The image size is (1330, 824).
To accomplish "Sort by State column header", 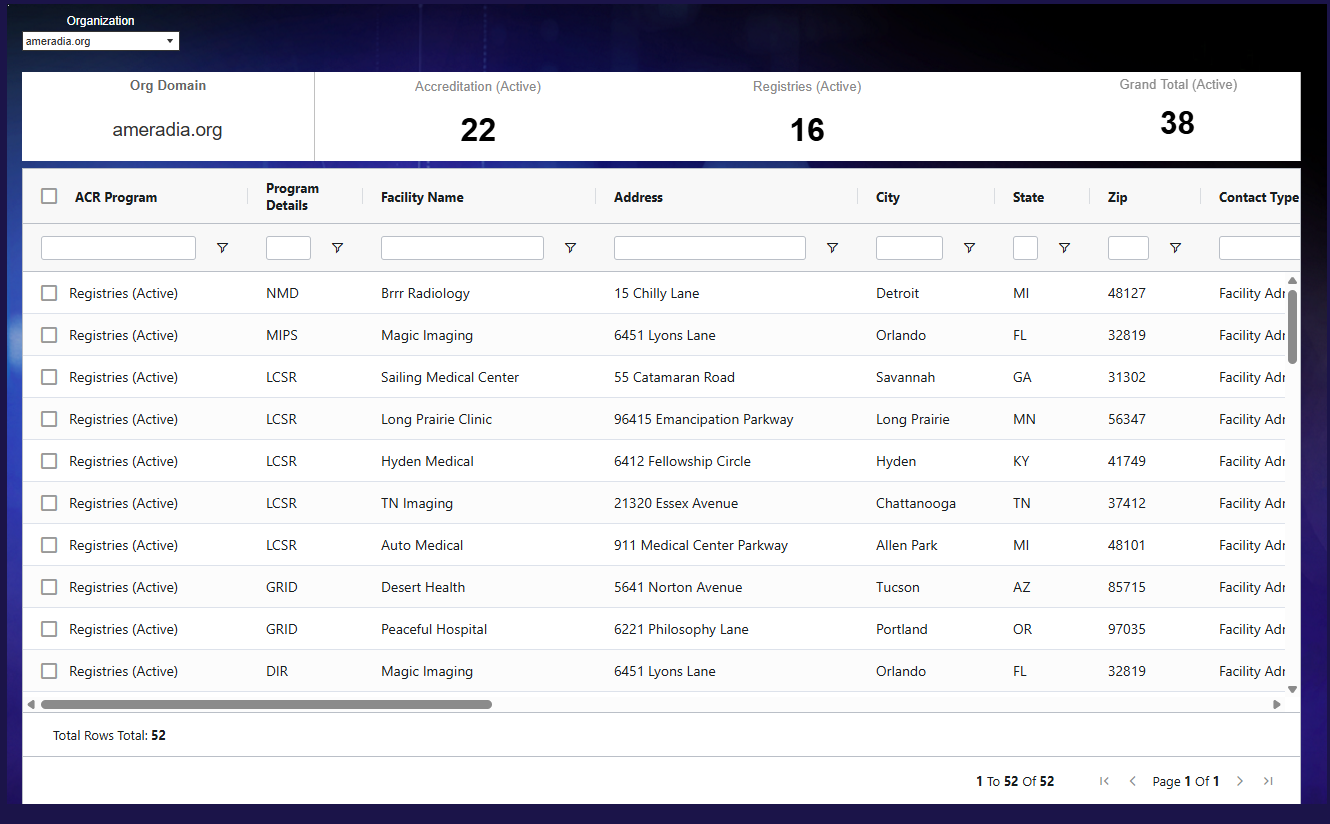I will [1028, 197].
